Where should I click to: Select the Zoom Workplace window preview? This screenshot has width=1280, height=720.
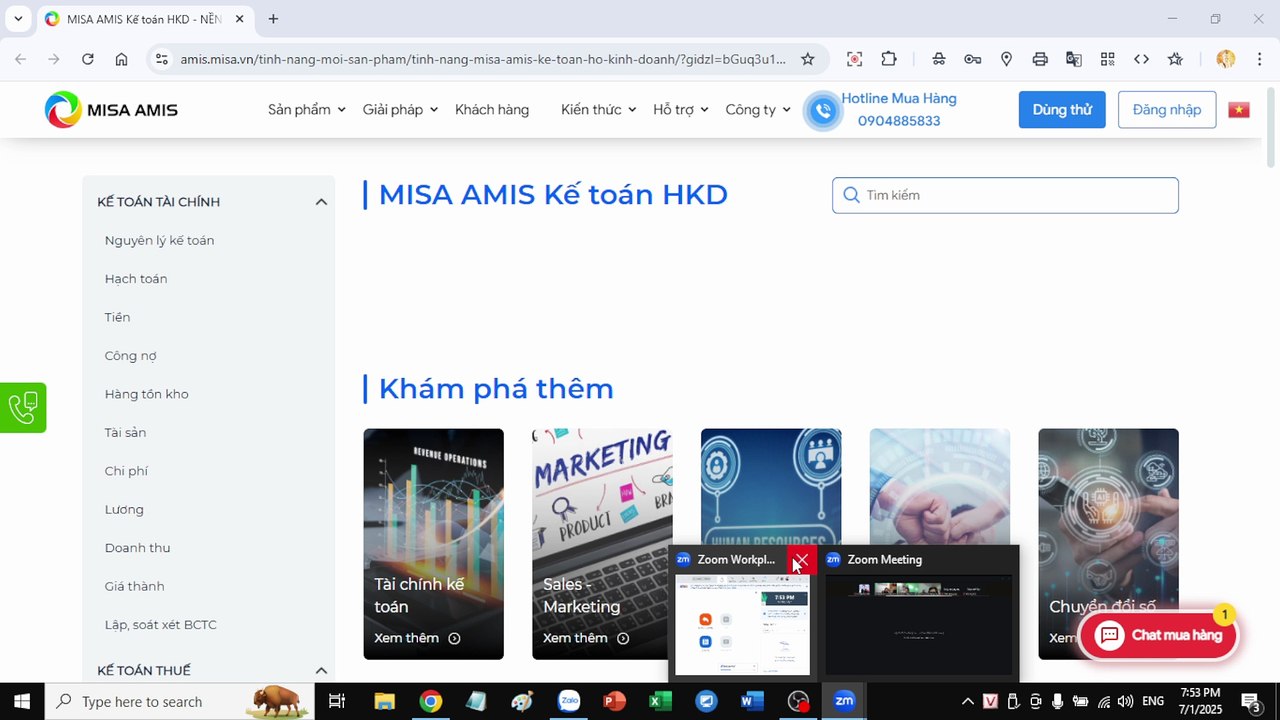tap(742, 612)
